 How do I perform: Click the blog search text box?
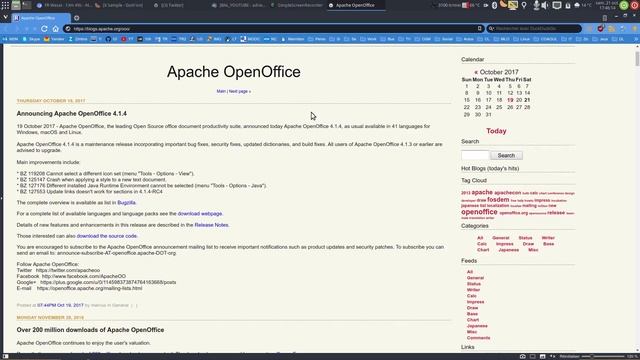point(475,156)
